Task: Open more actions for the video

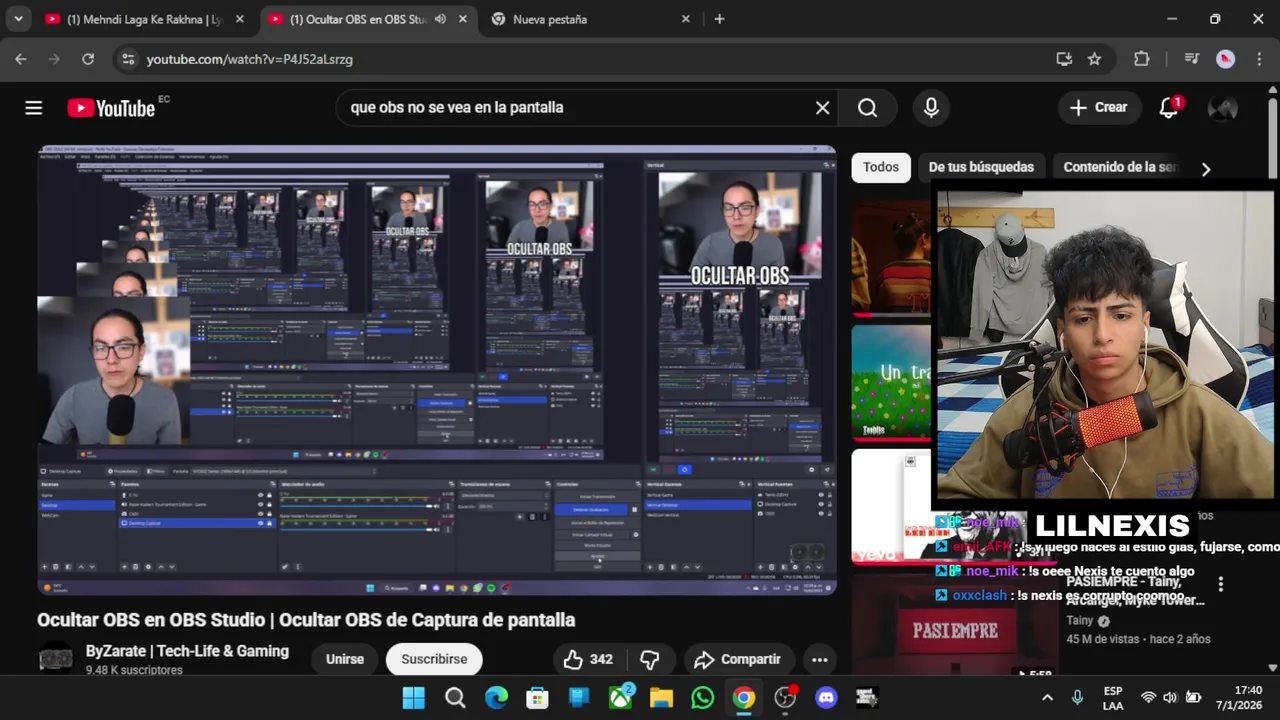Action: 819,659
